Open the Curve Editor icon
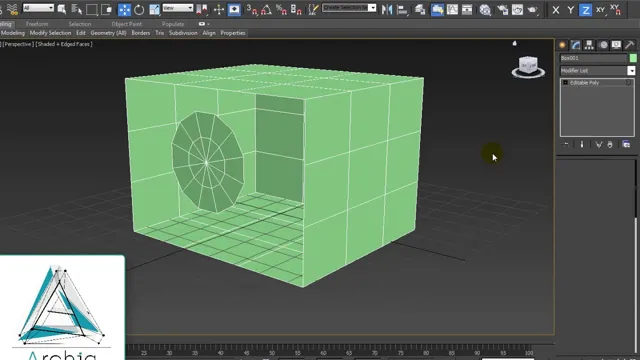The image size is (640, 360). pos(452,9)
